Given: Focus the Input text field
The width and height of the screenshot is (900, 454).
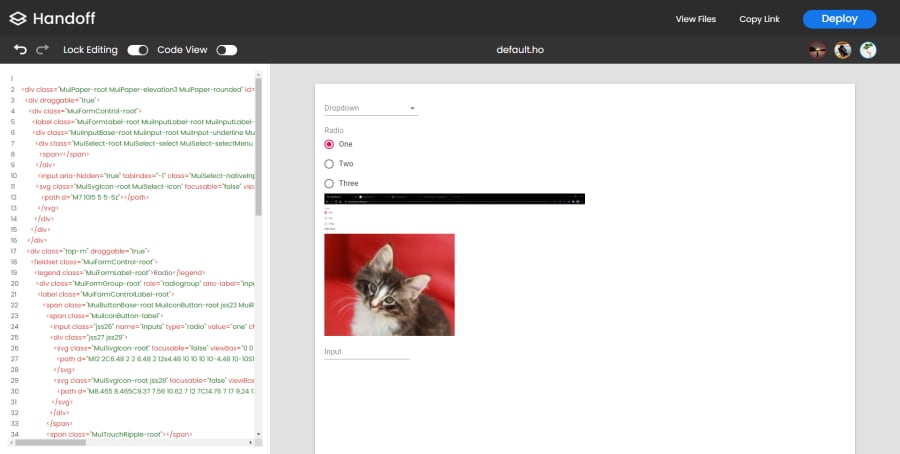Looking at the screenshot, I should 367,352.
